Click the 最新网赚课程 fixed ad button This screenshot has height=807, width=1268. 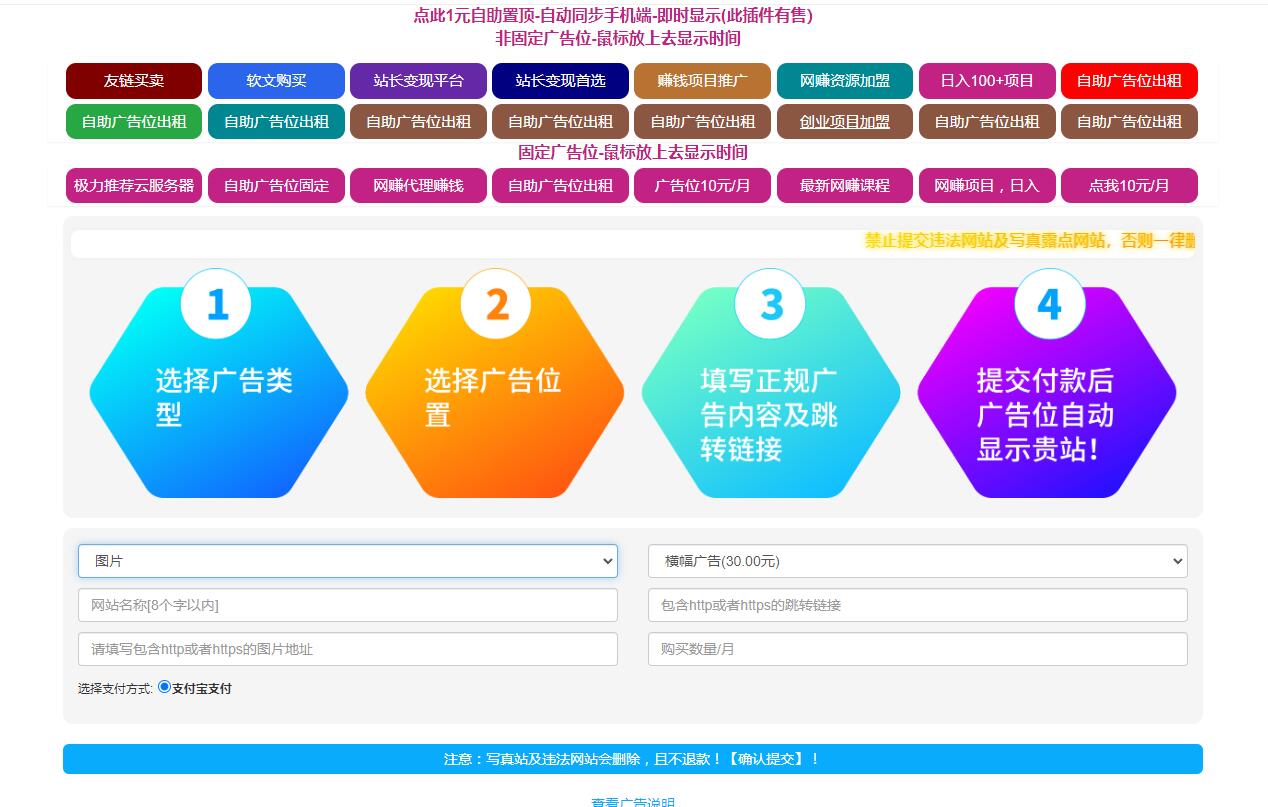tap(845, 186)
